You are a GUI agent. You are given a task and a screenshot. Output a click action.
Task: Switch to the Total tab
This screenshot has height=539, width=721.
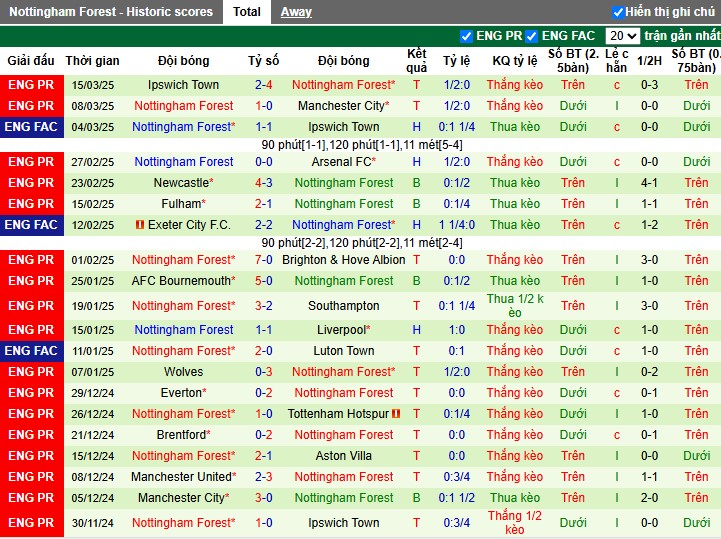tap(246, 12)
